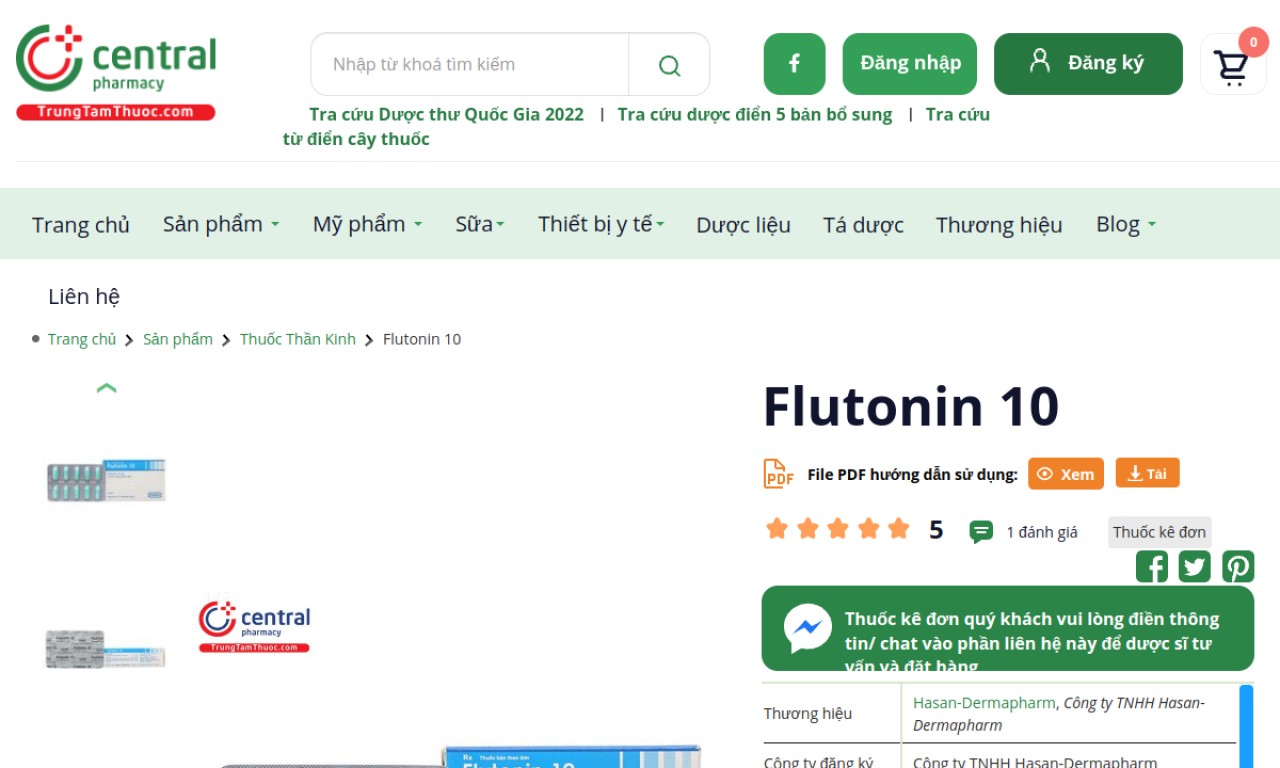Screen dimensions: 1280x768
Task: Open Tra cứu dược điển 5 bản bổ sung
Action: tap(755, 114)
